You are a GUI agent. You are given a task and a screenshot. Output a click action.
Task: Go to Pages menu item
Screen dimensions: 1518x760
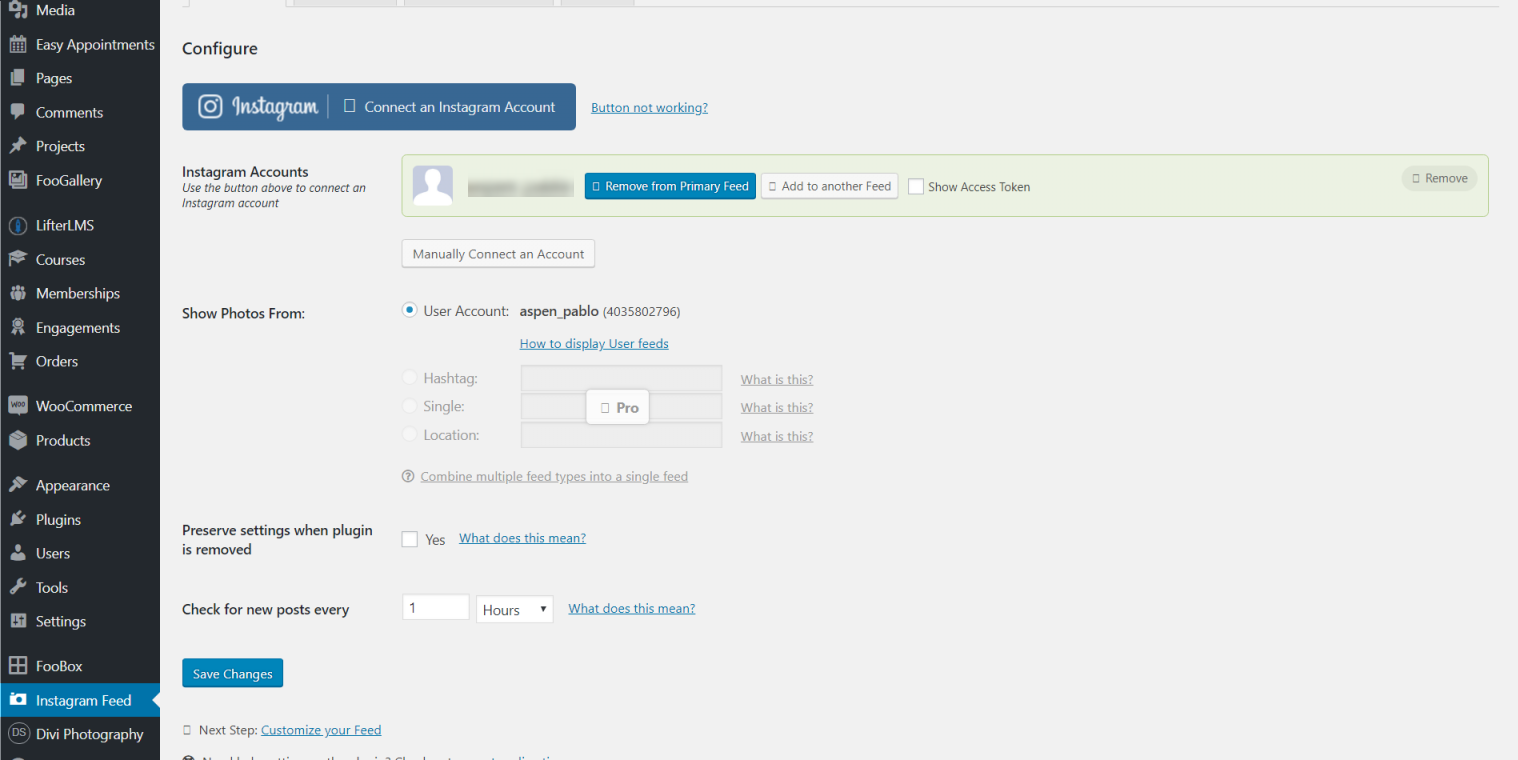pos(80,78)
